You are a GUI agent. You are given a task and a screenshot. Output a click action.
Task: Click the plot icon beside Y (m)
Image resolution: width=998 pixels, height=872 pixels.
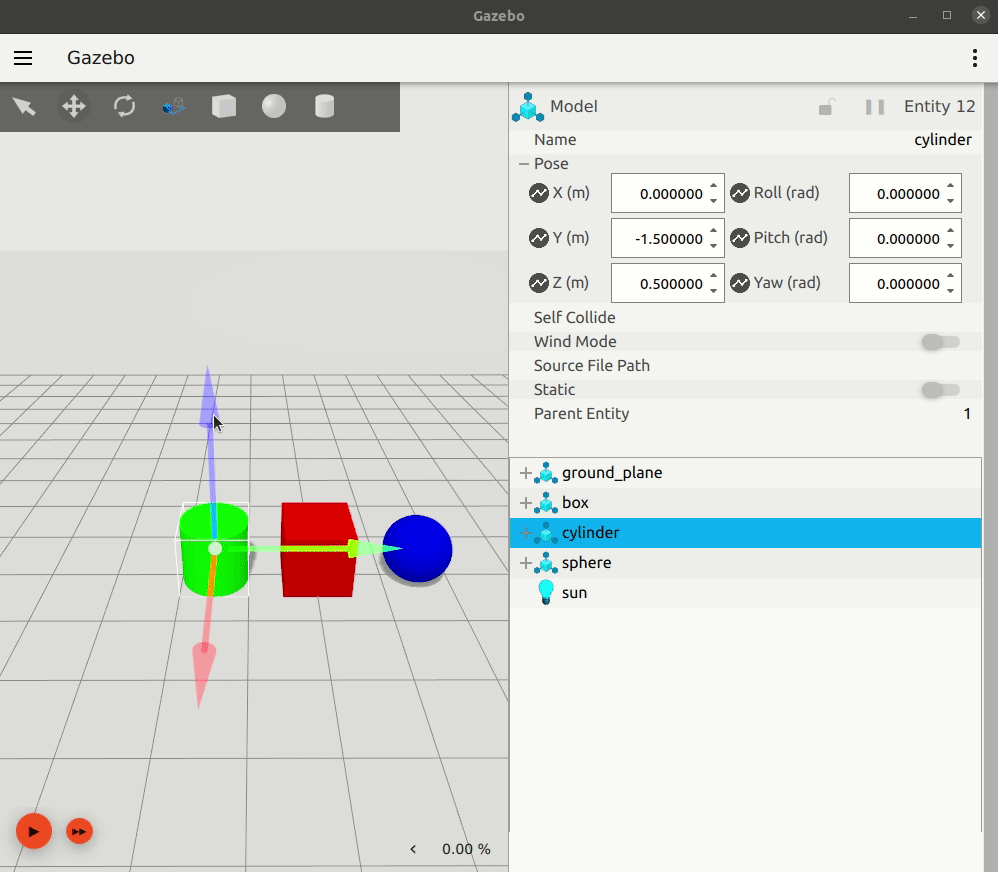click(x=538, y=238)
